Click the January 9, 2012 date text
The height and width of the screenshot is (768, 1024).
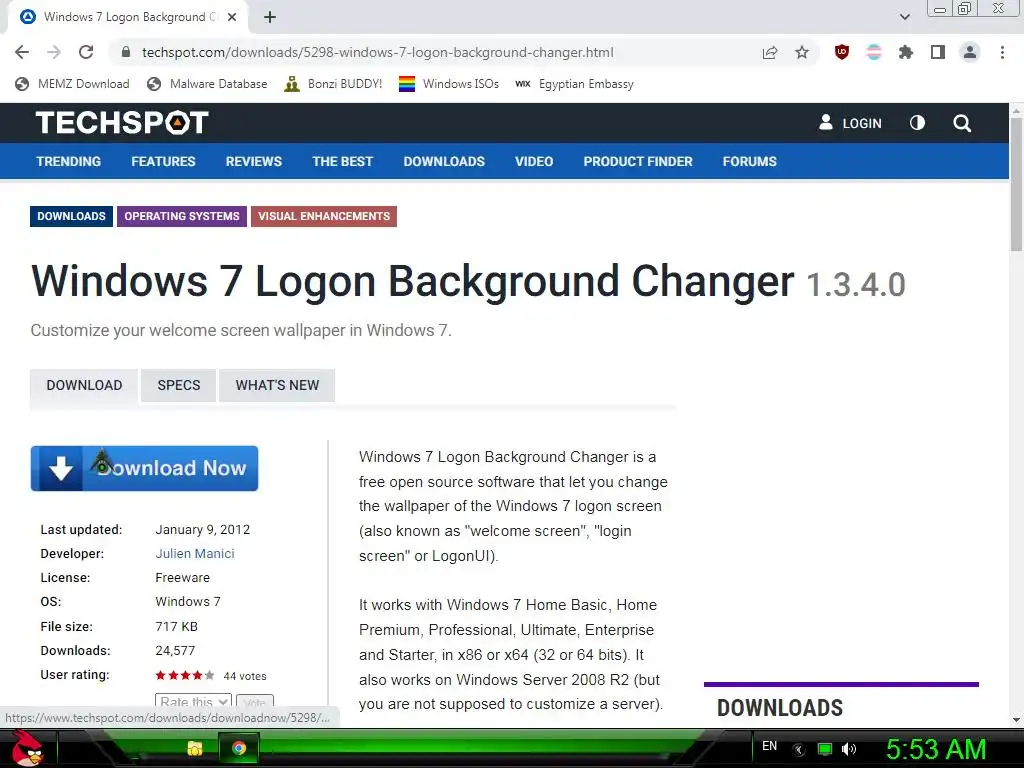click(x=202, y=530)
